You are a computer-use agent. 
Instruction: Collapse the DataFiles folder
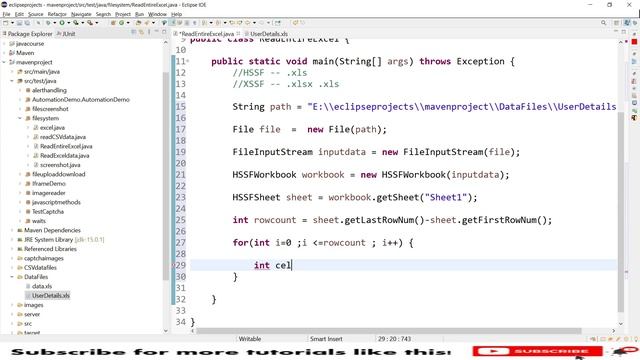pyautogui.click(x=12, y=277)
